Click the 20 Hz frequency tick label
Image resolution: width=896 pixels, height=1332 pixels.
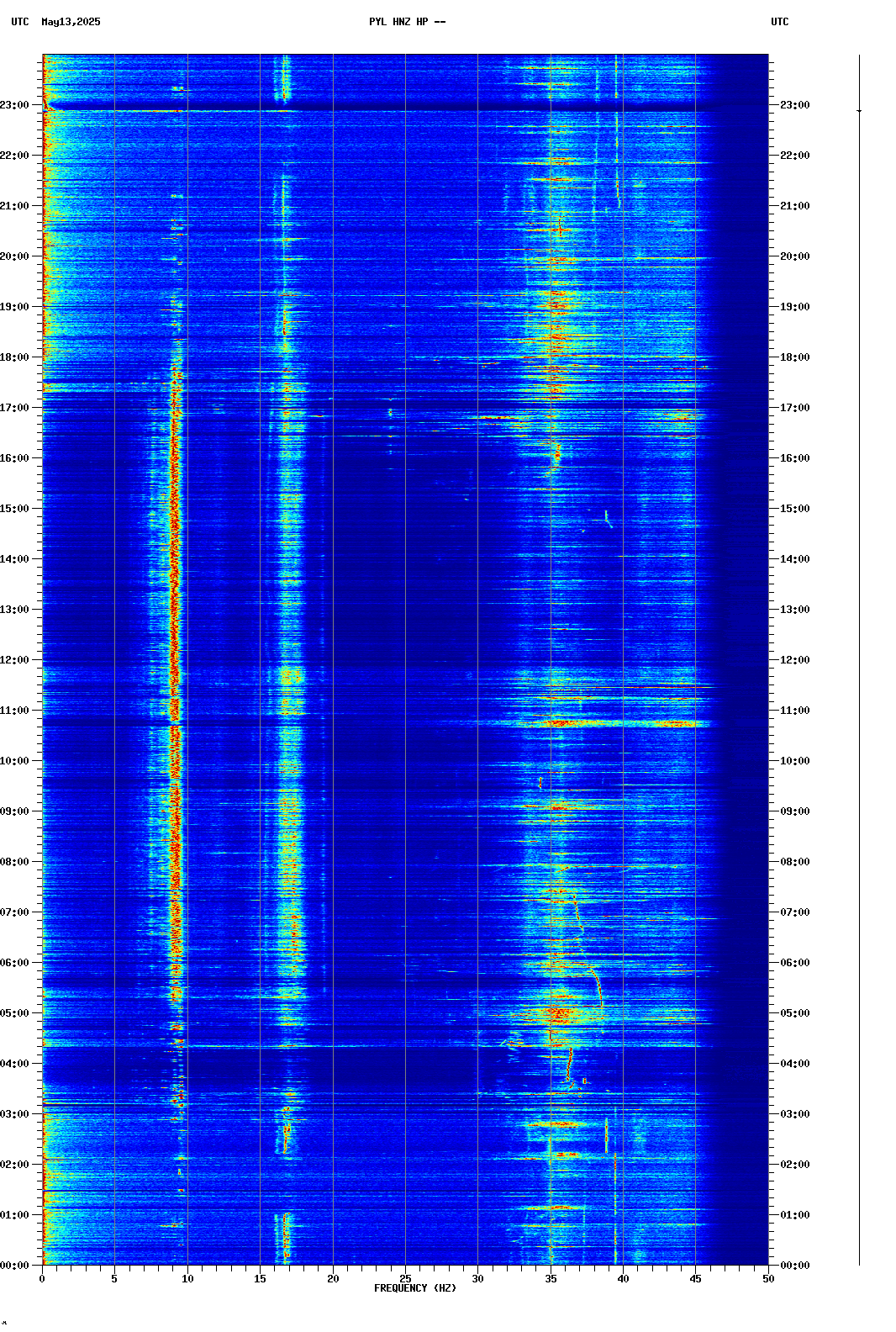(x=333, y=1279)
